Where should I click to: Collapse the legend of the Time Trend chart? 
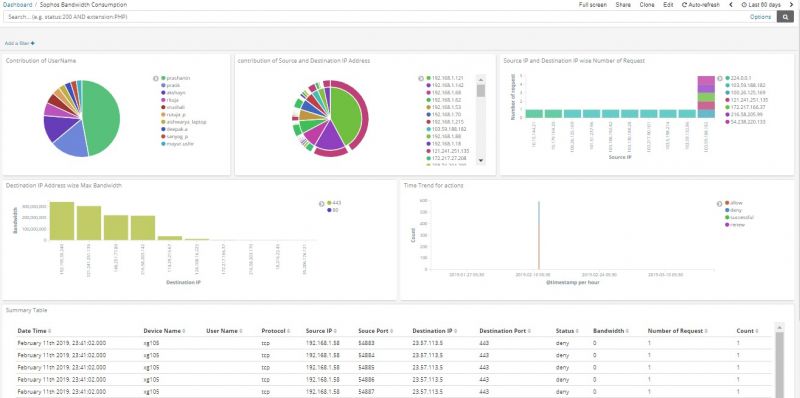719,203
